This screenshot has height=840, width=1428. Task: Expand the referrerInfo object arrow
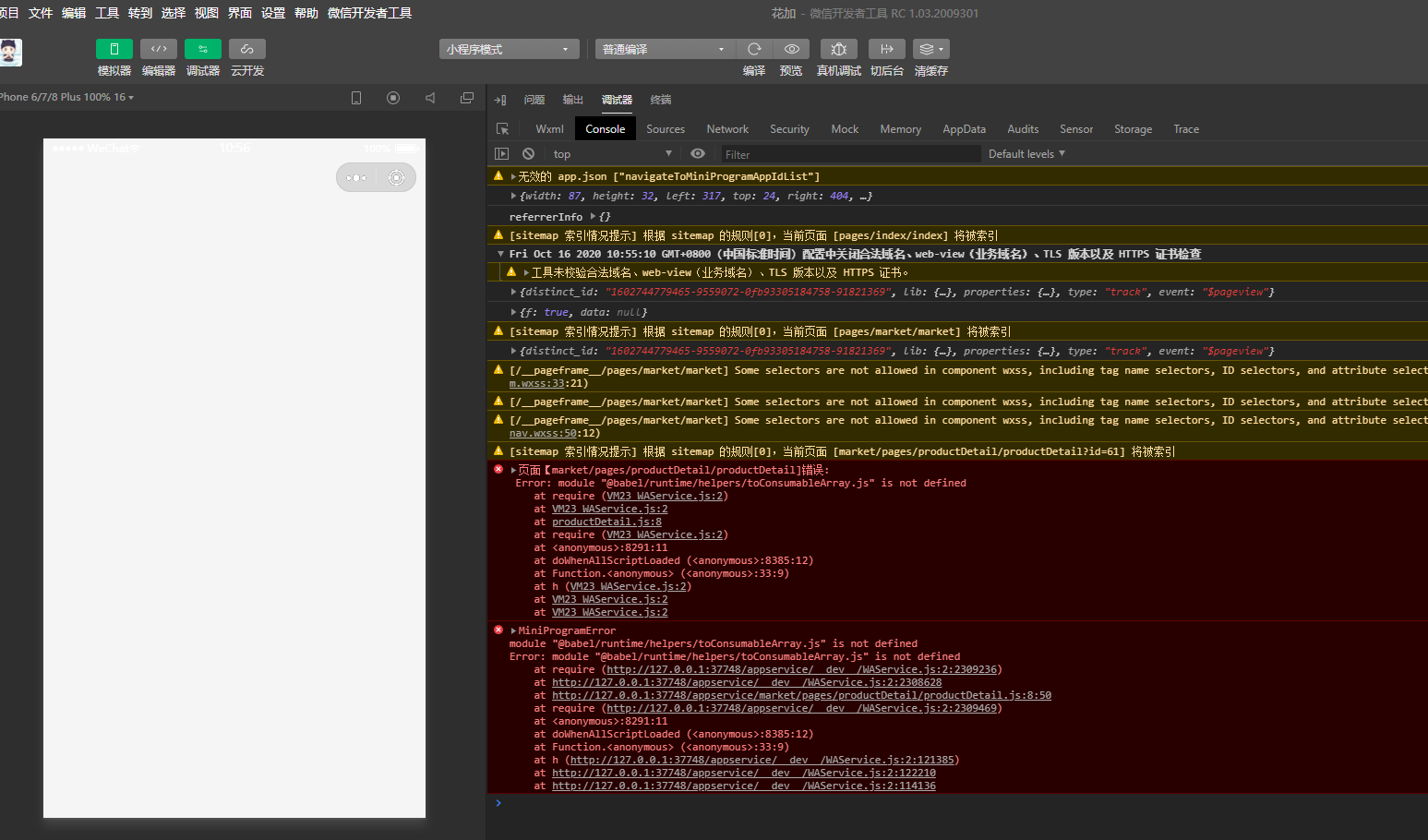click(x=593, y=216)
